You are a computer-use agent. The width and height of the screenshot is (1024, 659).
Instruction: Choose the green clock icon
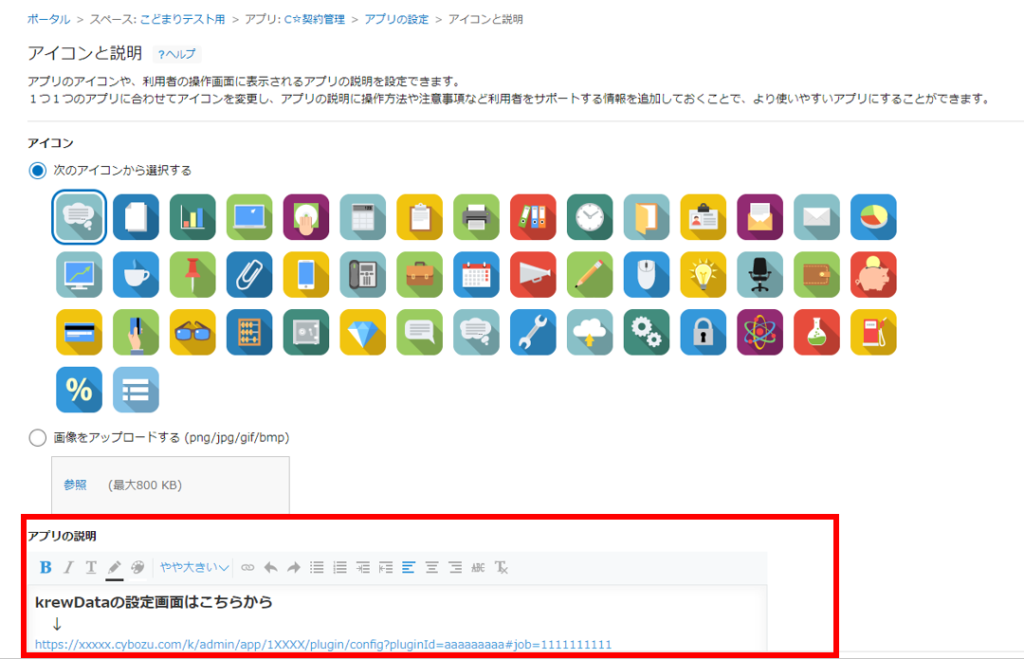tap(590, 217)
